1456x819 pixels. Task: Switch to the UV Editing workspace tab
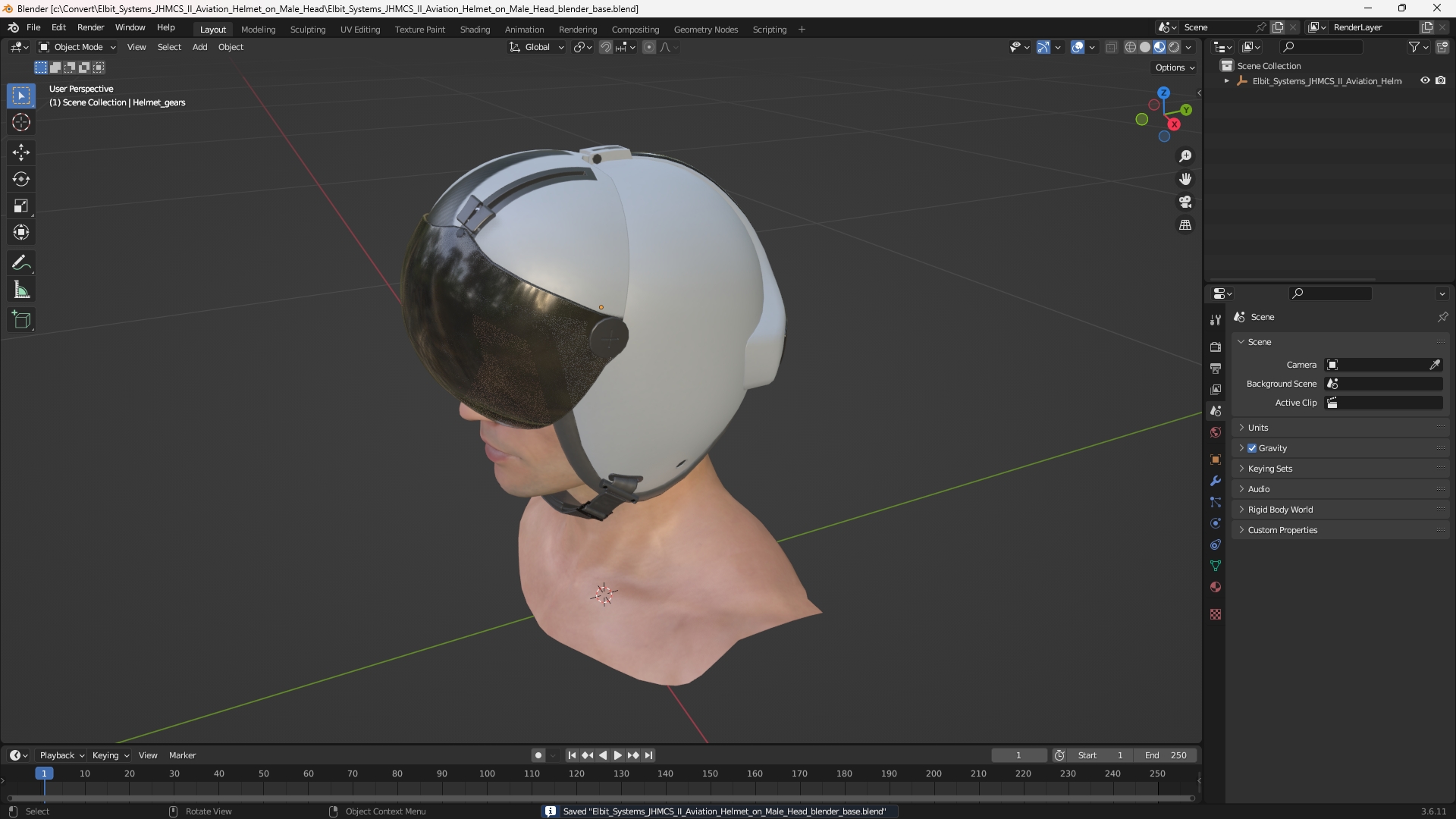[360, 30]
